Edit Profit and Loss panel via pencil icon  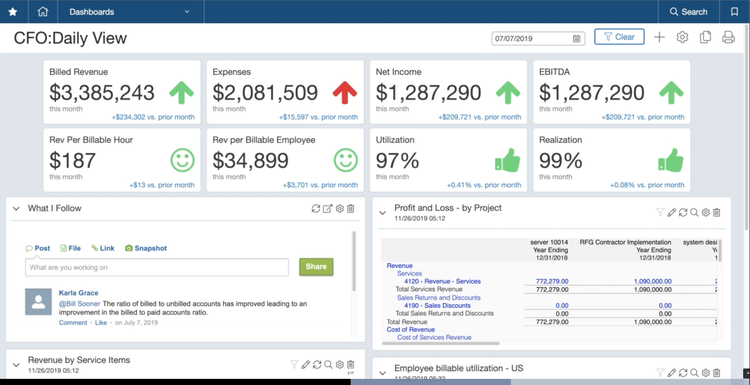coord(672,212)
